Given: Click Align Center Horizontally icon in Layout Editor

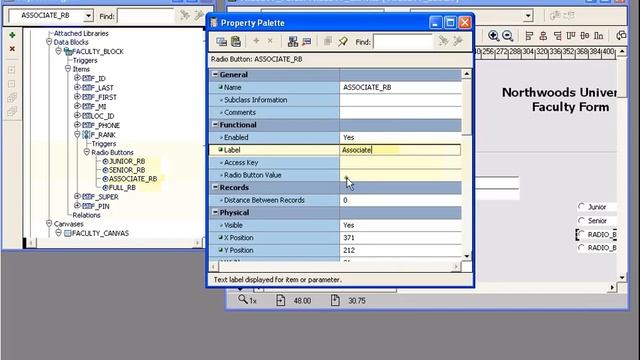Looking at the screenshot, I should pos(543,36).
